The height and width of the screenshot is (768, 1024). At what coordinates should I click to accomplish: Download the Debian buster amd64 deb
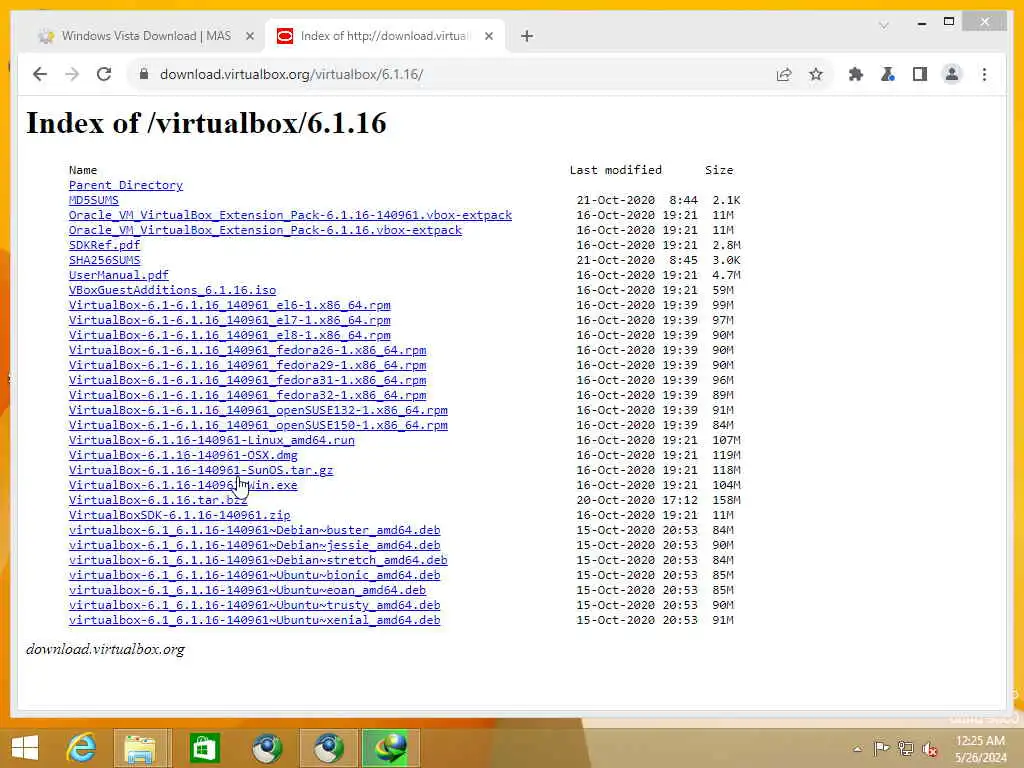pos(255,531)
